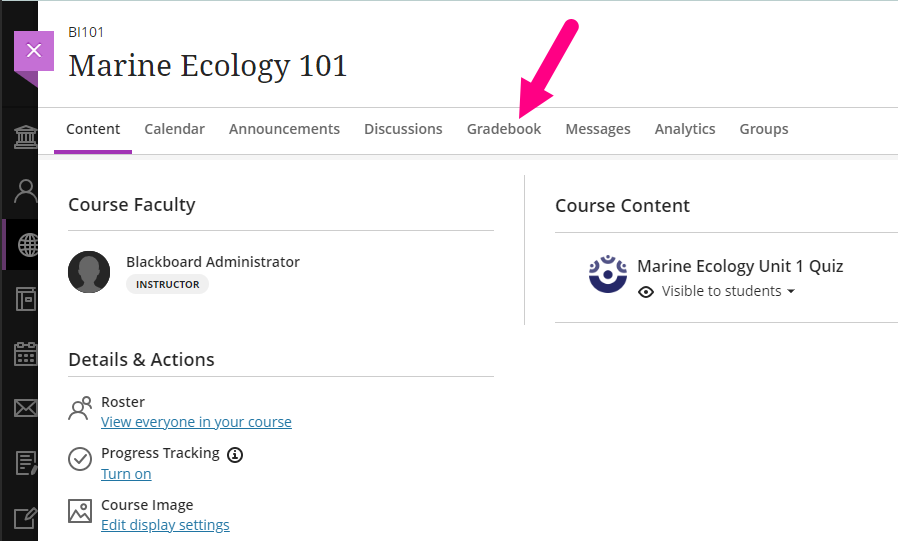This screenshot has width=898, height=541.
Task: Click the Marine Ecology Unit 1 Quiz icon
Action: [x=608, y=273]
